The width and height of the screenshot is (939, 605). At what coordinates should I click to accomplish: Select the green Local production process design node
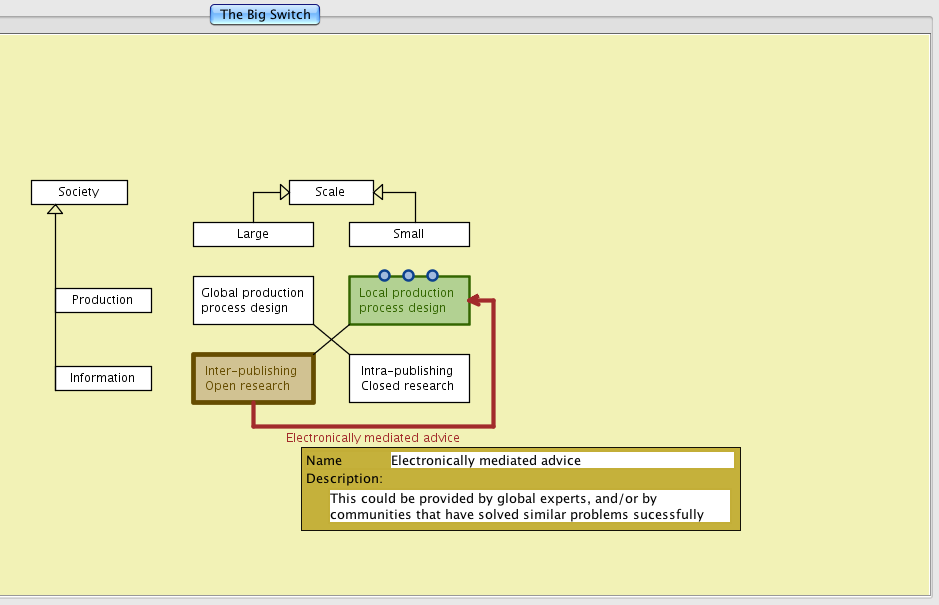pos(409,302)
